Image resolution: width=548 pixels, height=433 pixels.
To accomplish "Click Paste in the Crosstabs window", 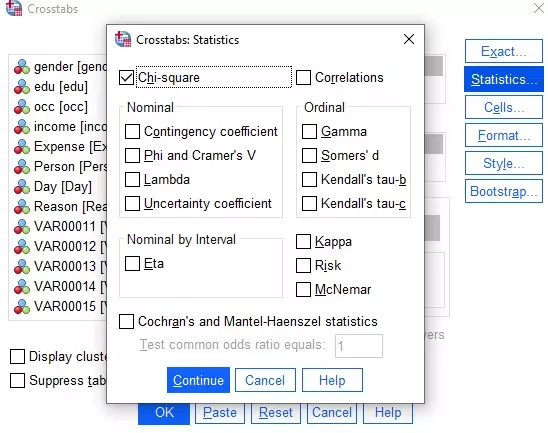I will coord(220,413).
